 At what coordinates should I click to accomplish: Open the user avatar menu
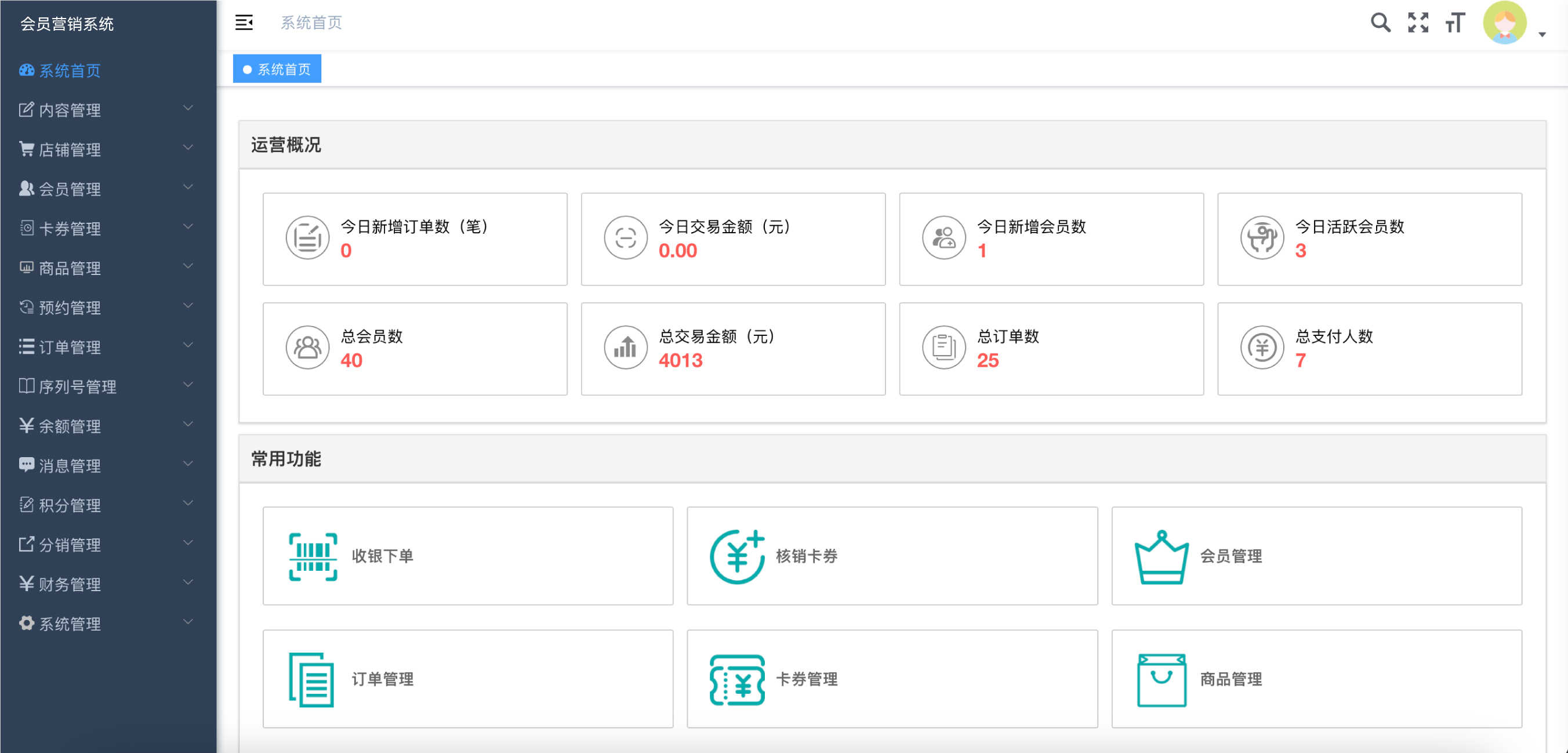tap(1504, 23)
